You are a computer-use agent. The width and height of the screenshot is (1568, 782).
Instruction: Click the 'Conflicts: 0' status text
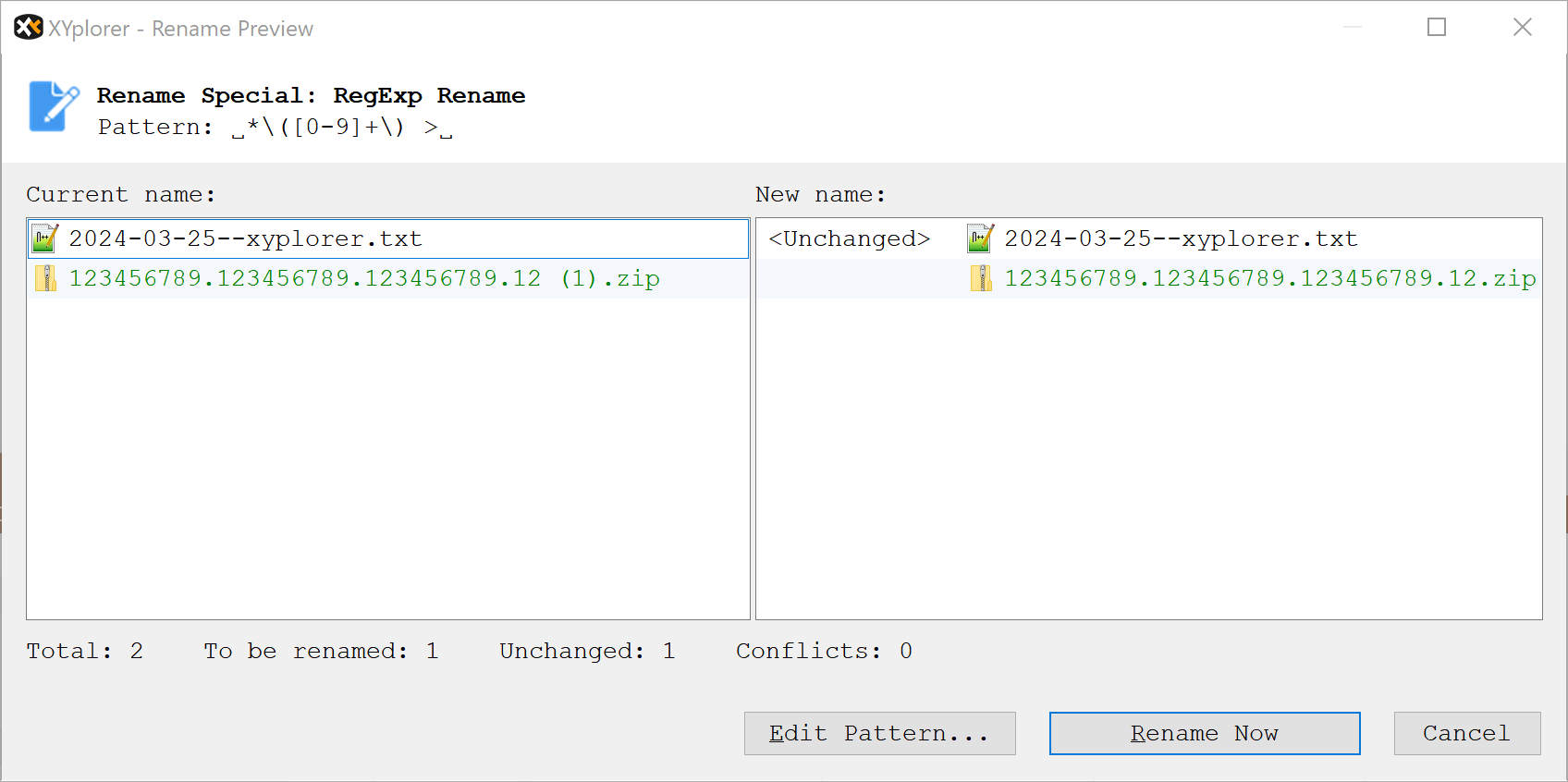pyautogui.click(x=824, y=651)
